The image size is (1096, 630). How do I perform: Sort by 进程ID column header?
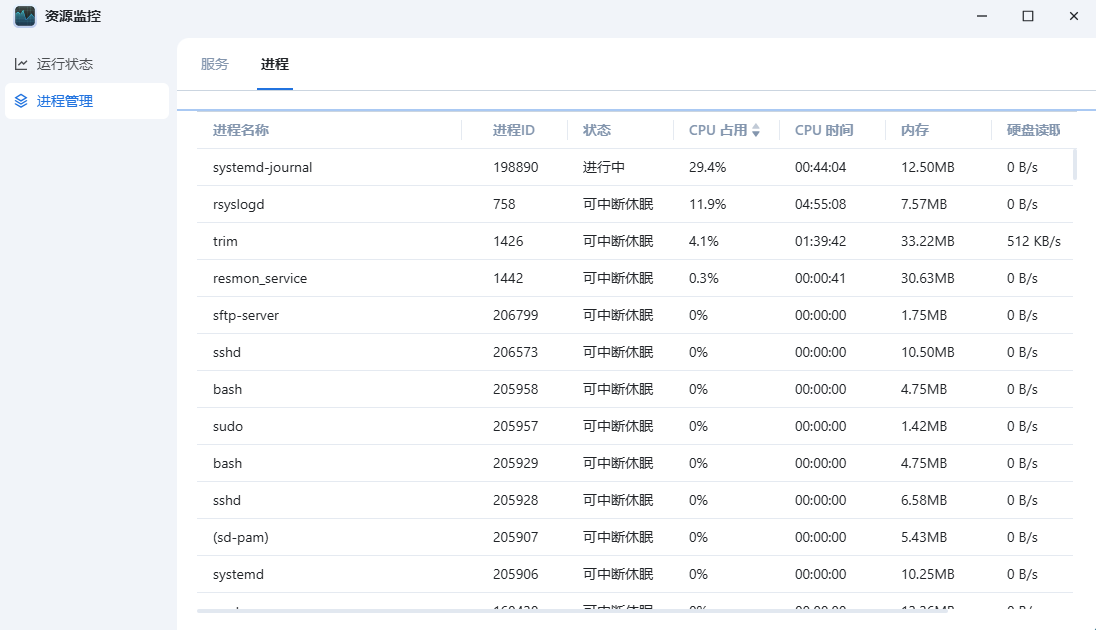tap(514, 130)
